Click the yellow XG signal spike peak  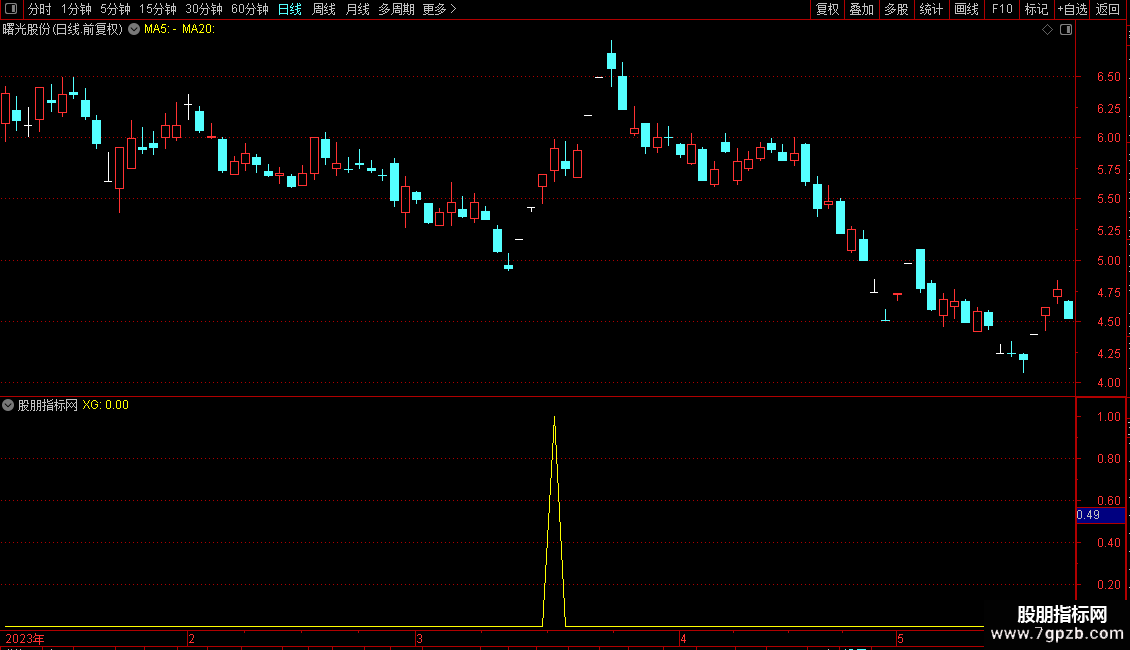554,417
